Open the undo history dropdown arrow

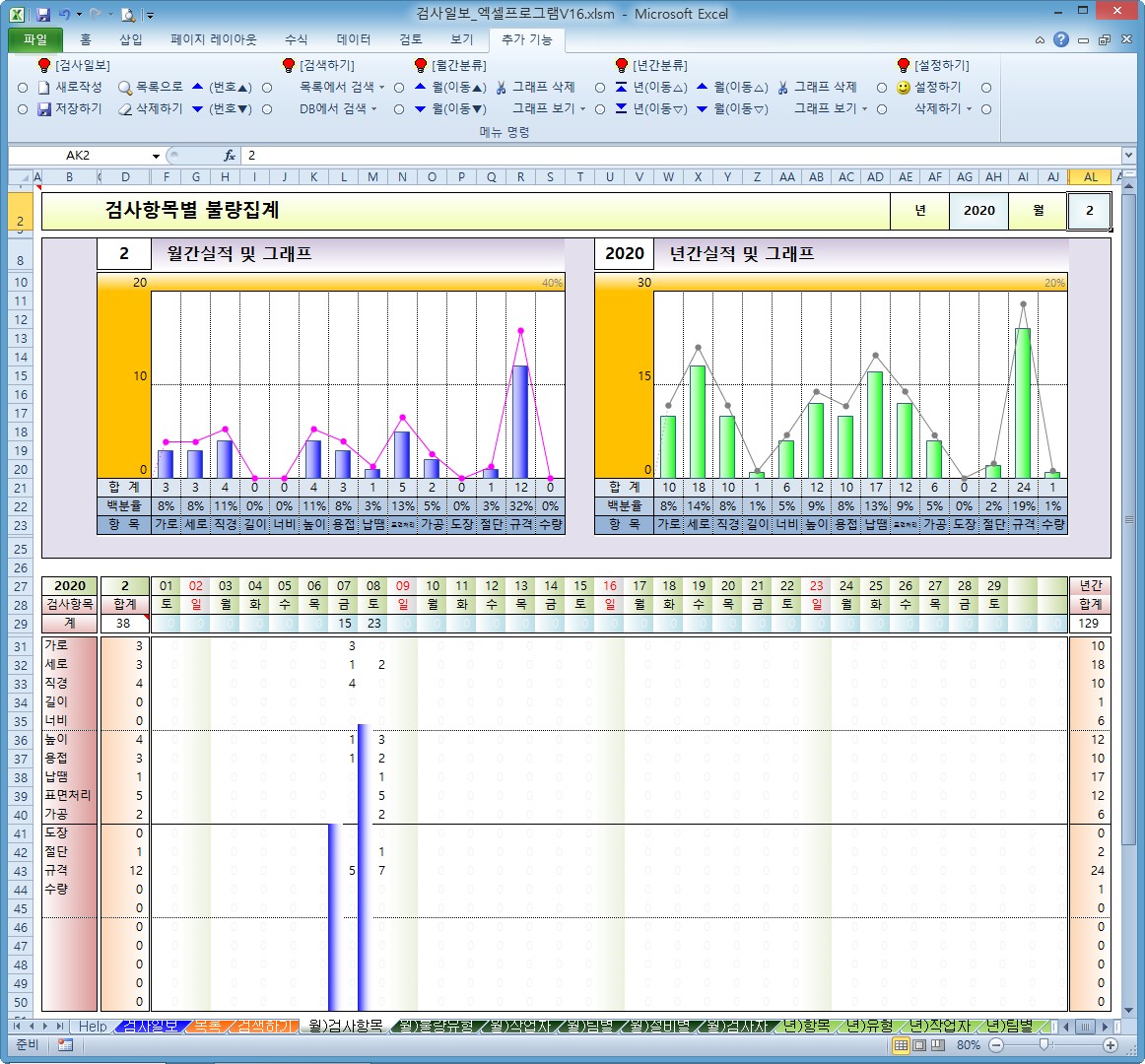point(79,15)
